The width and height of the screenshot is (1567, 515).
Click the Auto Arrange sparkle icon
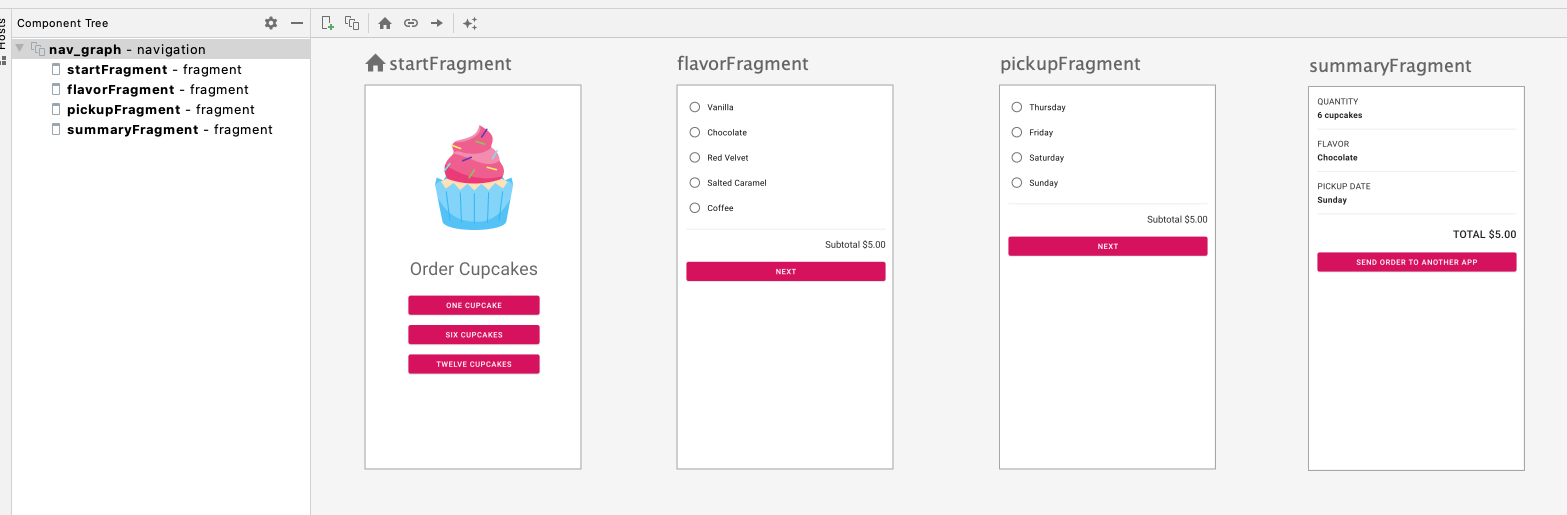point(470,23)
